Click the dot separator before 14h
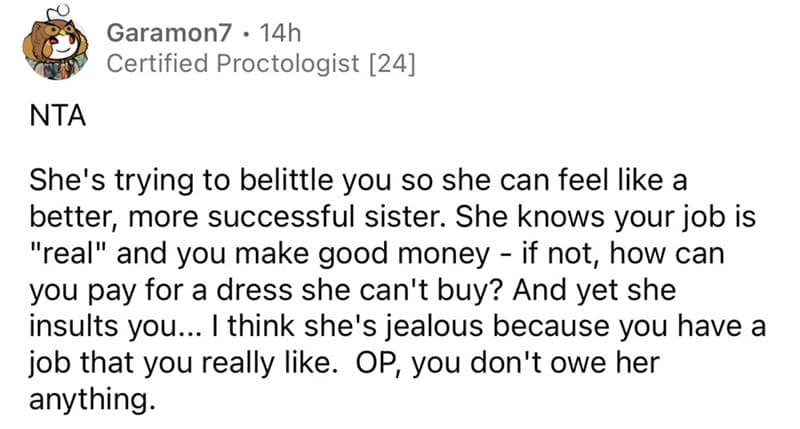 point(246,35)
